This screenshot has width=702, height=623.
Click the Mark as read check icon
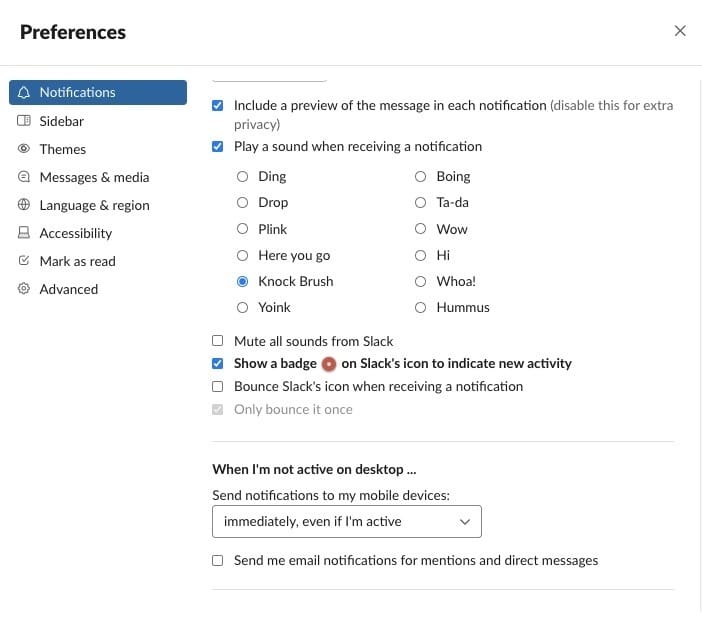pyautogui.click(x=24, y=261)
